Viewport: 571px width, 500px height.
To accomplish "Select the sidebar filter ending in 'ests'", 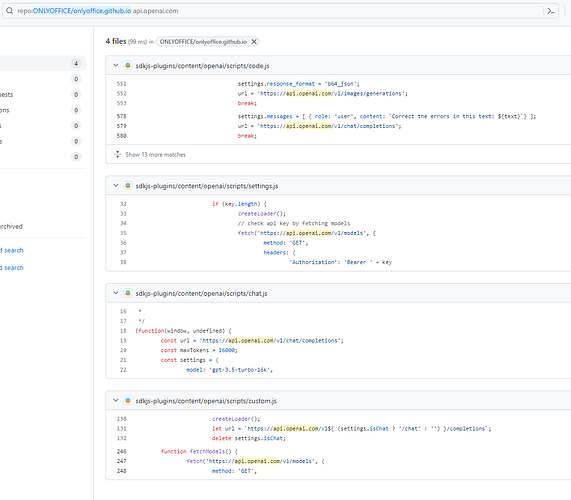I will coord(42,95).
